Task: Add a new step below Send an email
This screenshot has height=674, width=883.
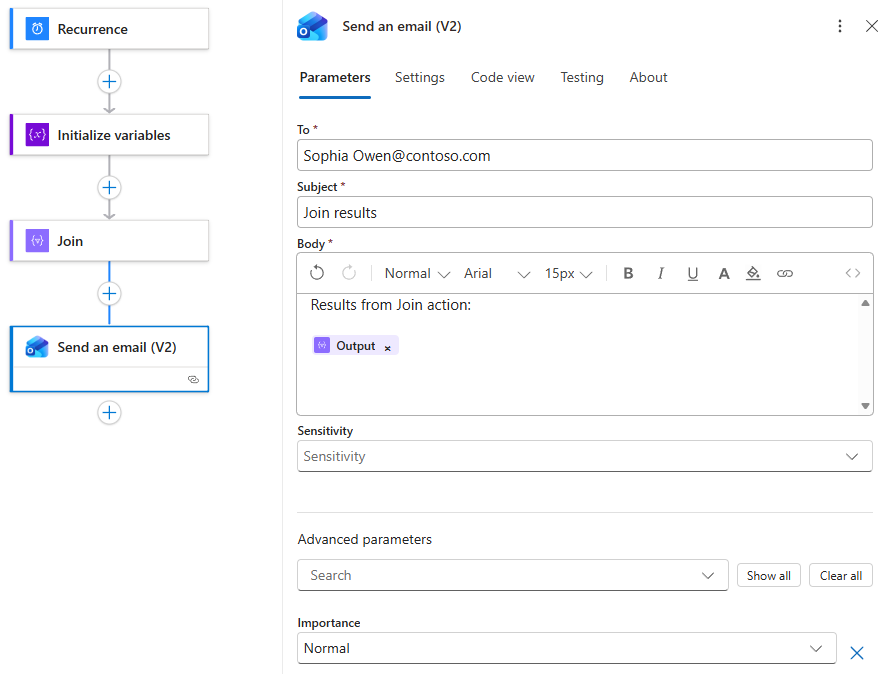Action: click(109, 413)
